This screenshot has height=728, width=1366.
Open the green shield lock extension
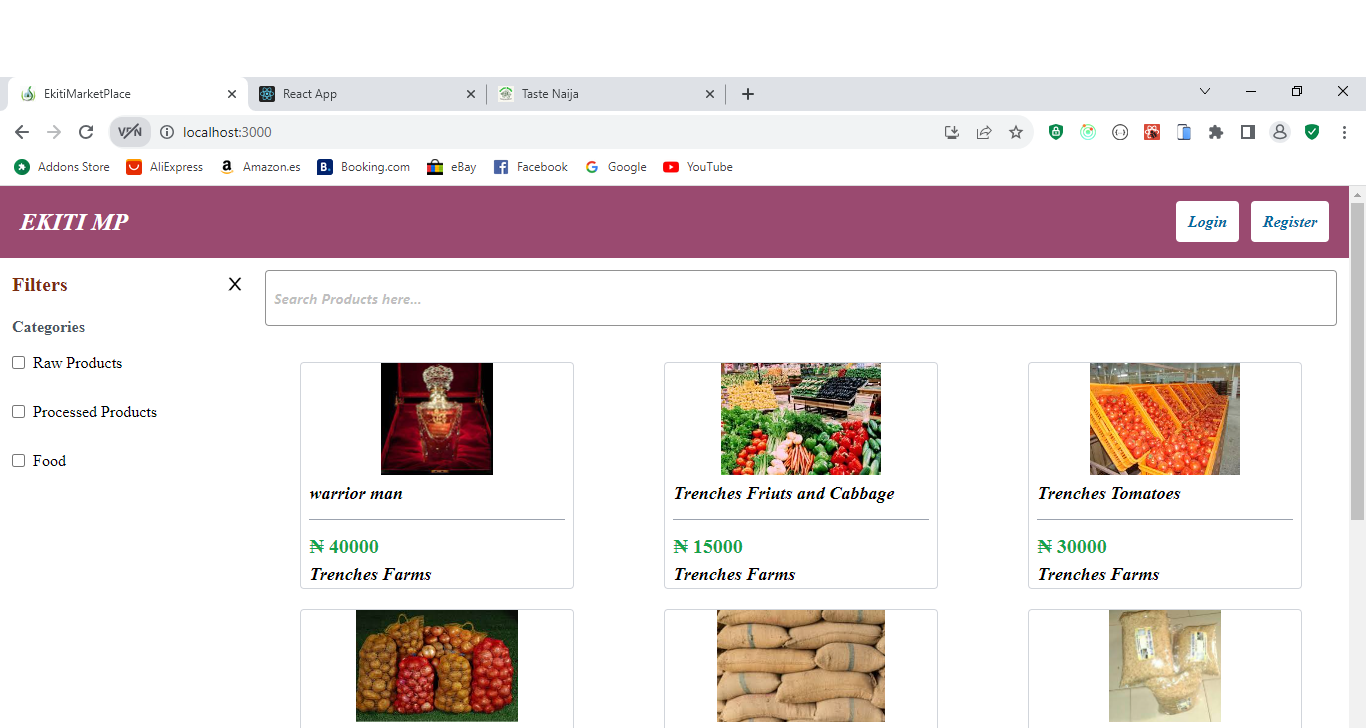tap(1056, 132)
